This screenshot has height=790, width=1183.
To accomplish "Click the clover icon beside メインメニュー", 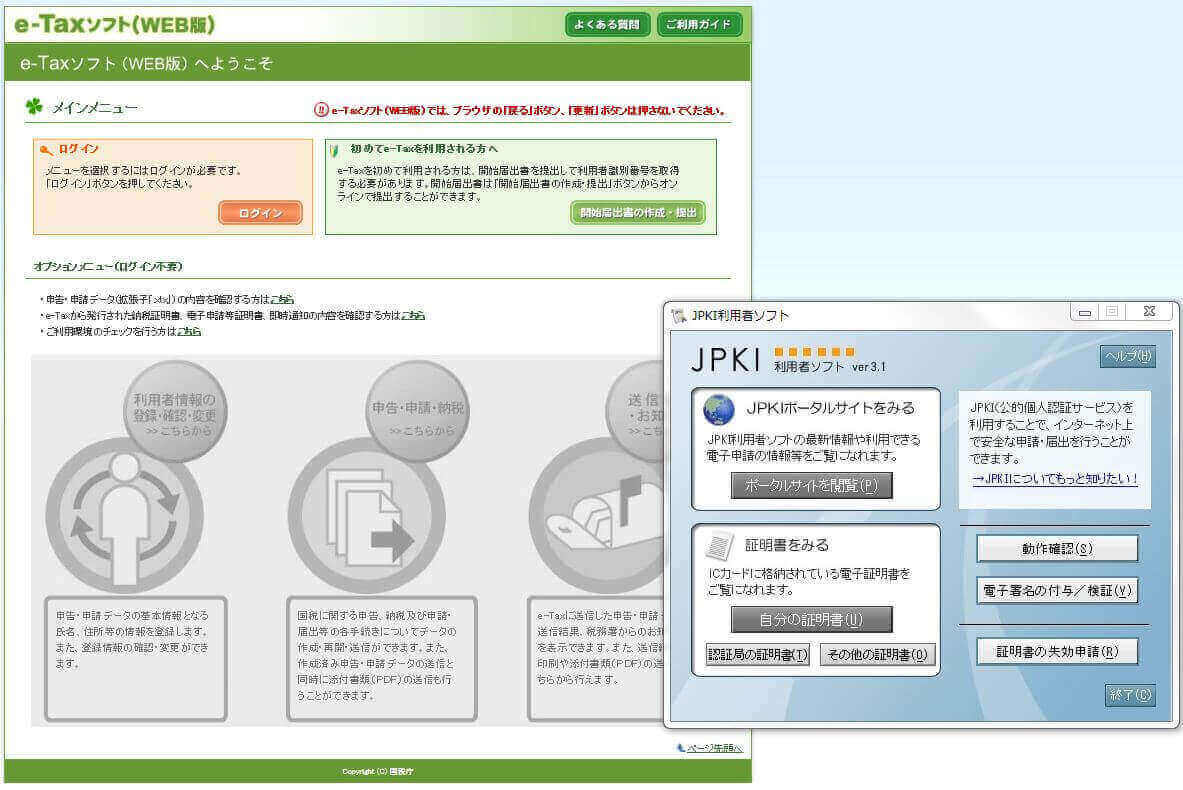I will [x=33, y=103].
